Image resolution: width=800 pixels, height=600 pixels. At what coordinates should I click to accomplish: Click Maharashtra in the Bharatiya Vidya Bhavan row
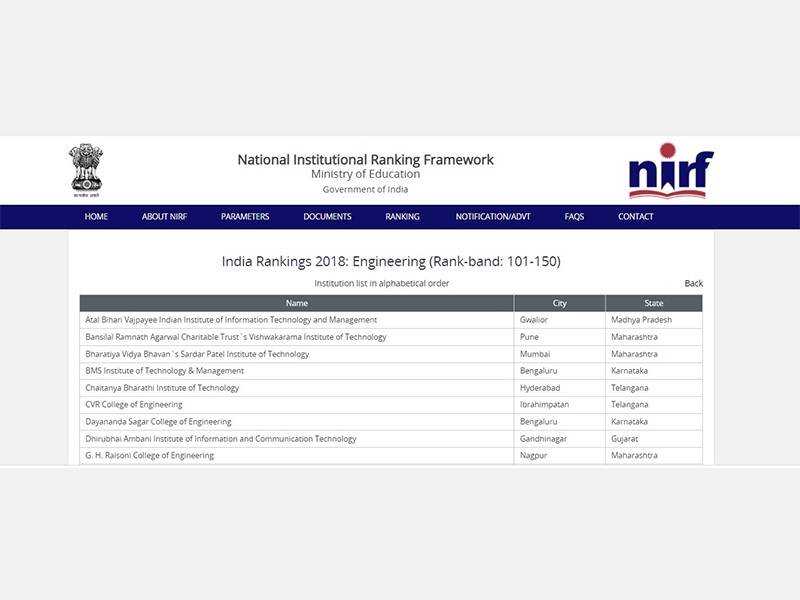tap(634, 354)
